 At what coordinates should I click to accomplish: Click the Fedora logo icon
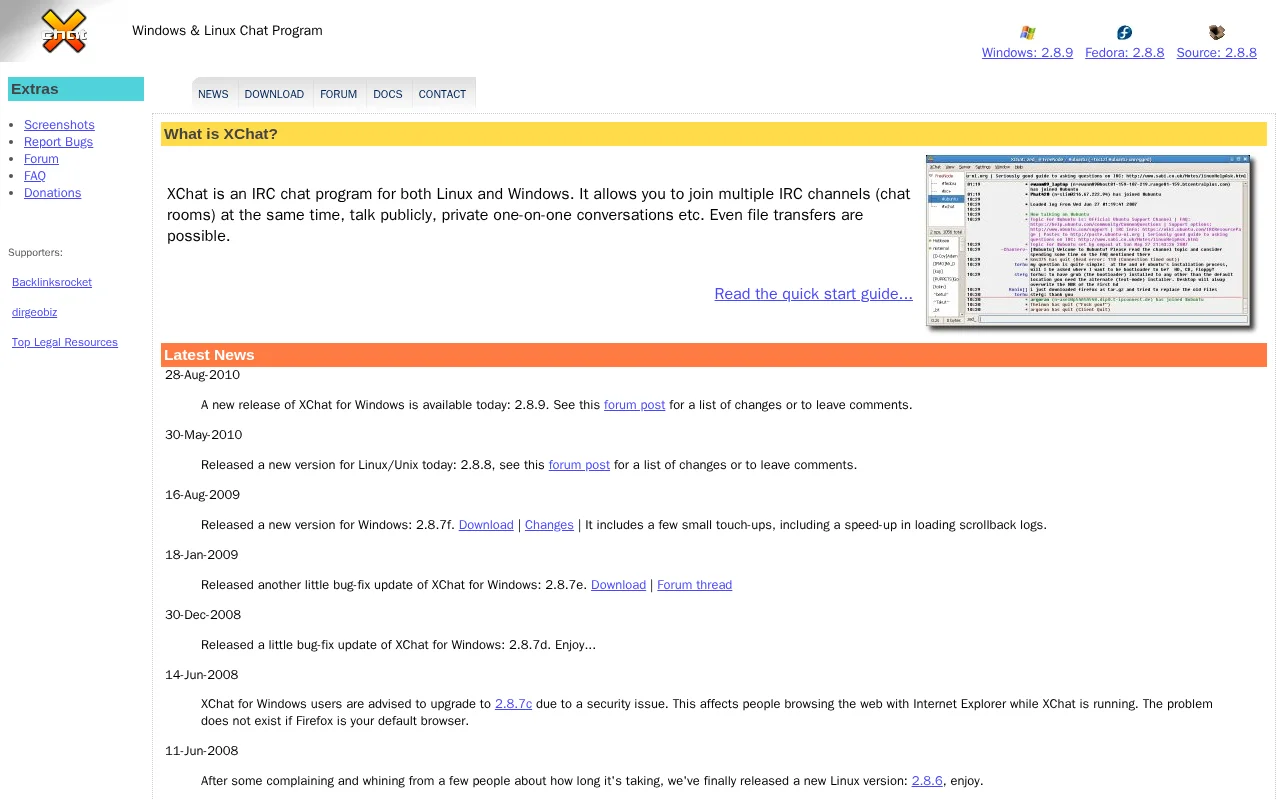click(x=1124, y=33)
